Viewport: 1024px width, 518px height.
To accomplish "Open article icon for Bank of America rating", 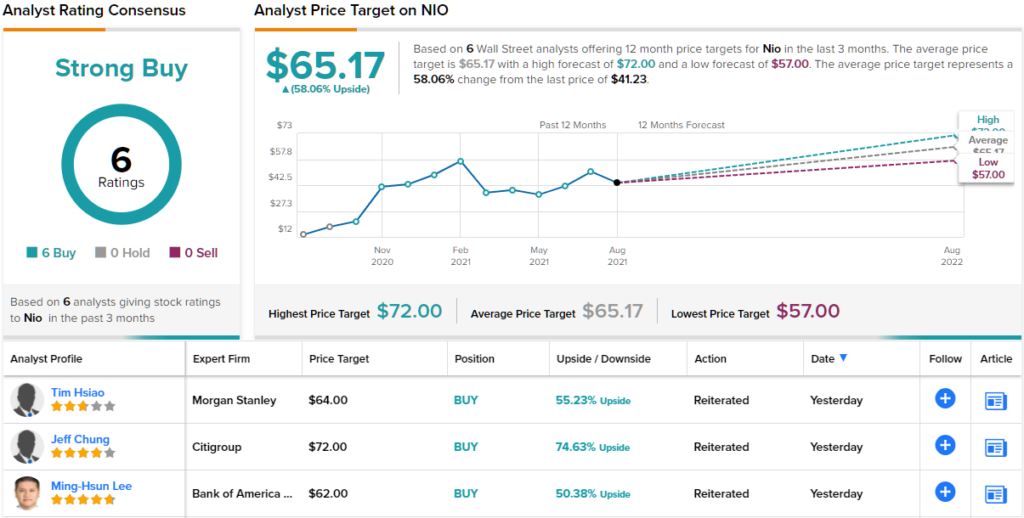I will click(x=996, y=493).
